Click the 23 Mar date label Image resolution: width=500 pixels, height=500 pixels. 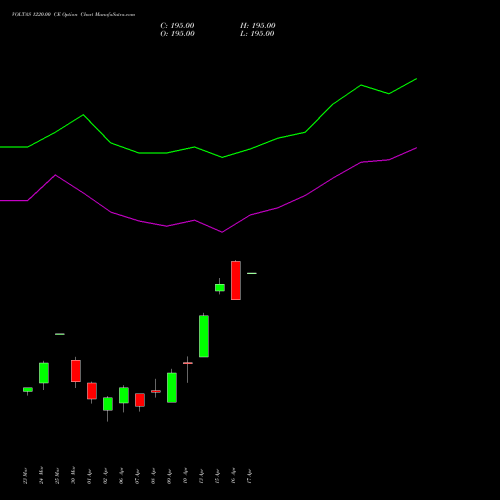[25, 476]
